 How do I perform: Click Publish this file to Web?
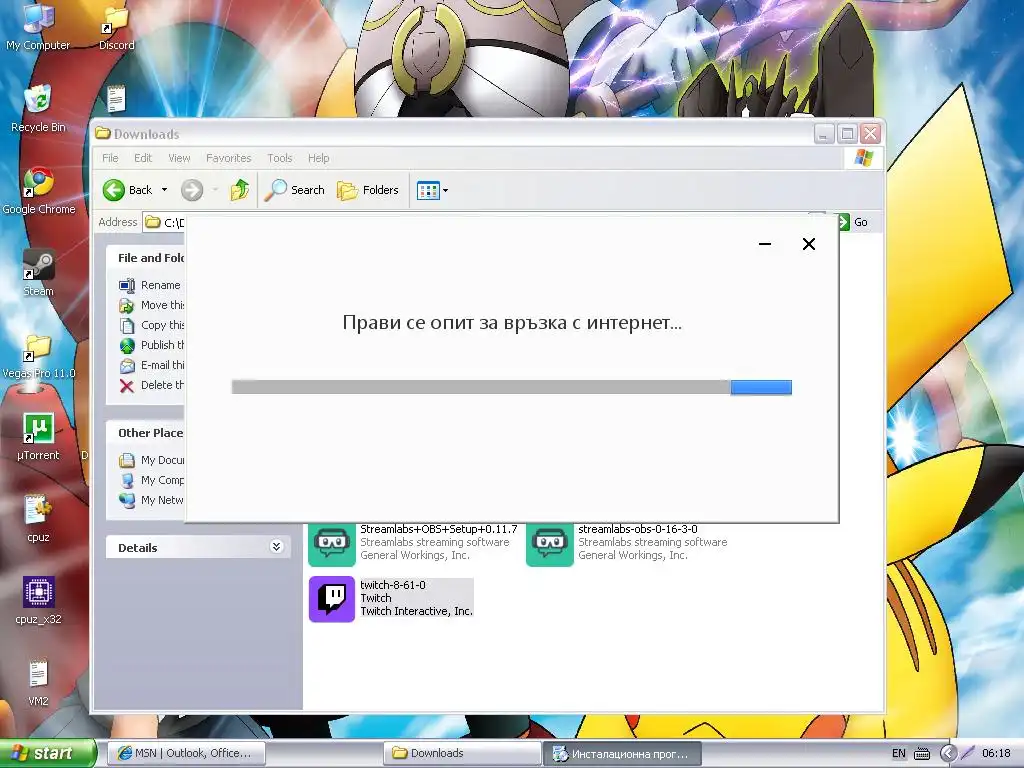pyautogui.click(x=152, y=345)
